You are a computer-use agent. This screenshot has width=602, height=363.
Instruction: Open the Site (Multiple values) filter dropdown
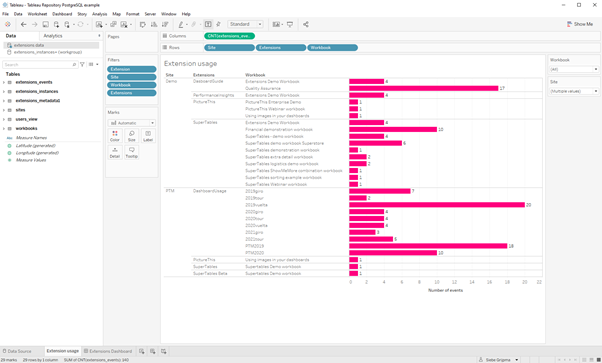574,91
